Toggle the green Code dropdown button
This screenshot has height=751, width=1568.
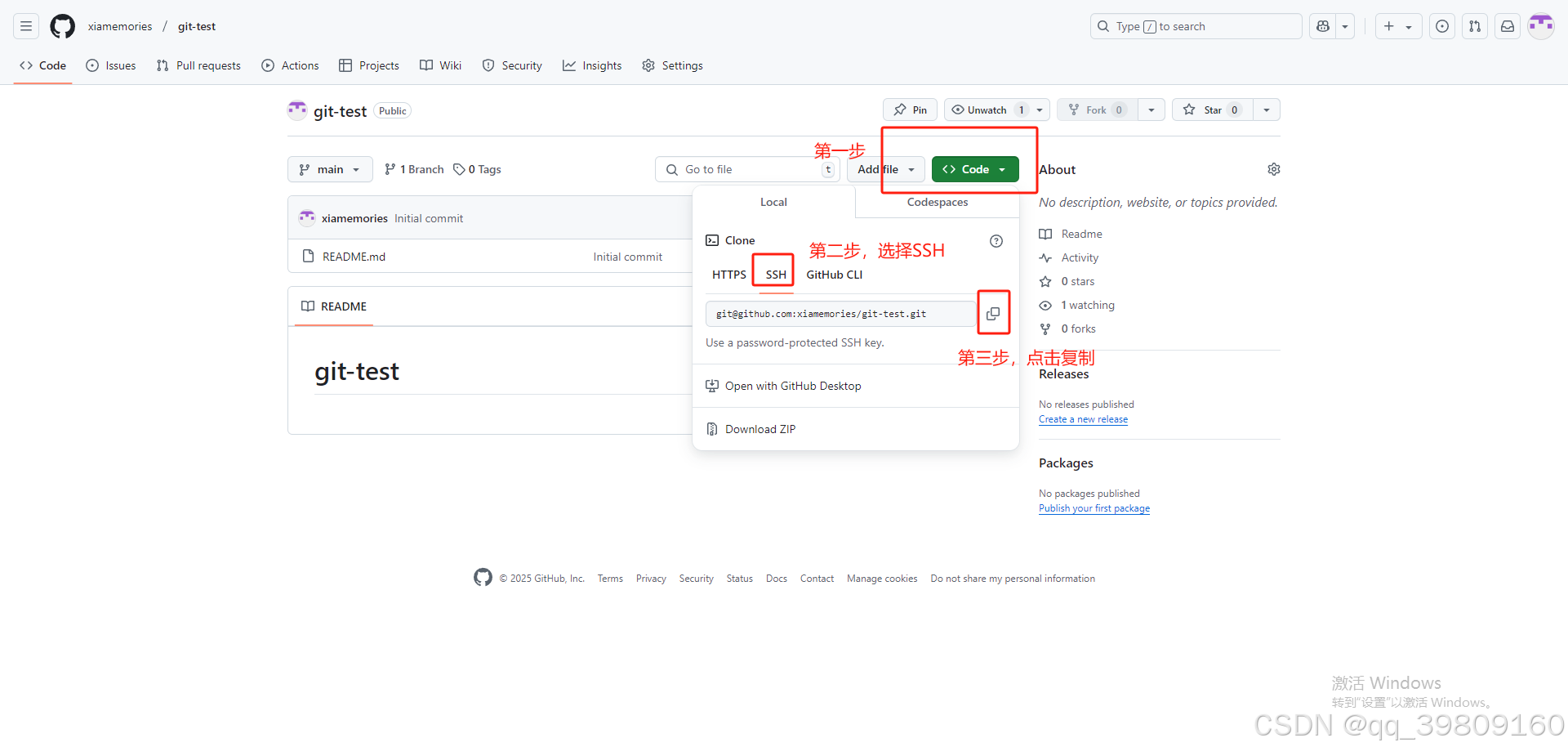point(975,169)
